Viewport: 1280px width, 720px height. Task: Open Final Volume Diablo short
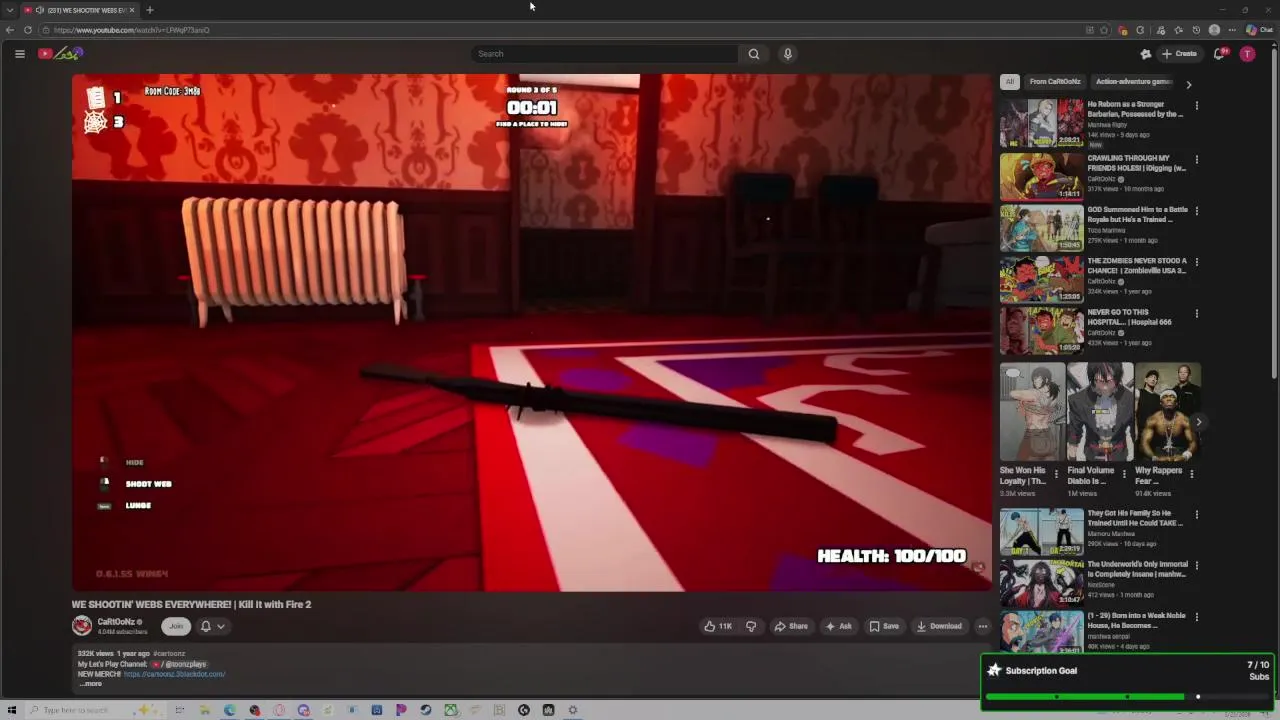(1099, 412)
